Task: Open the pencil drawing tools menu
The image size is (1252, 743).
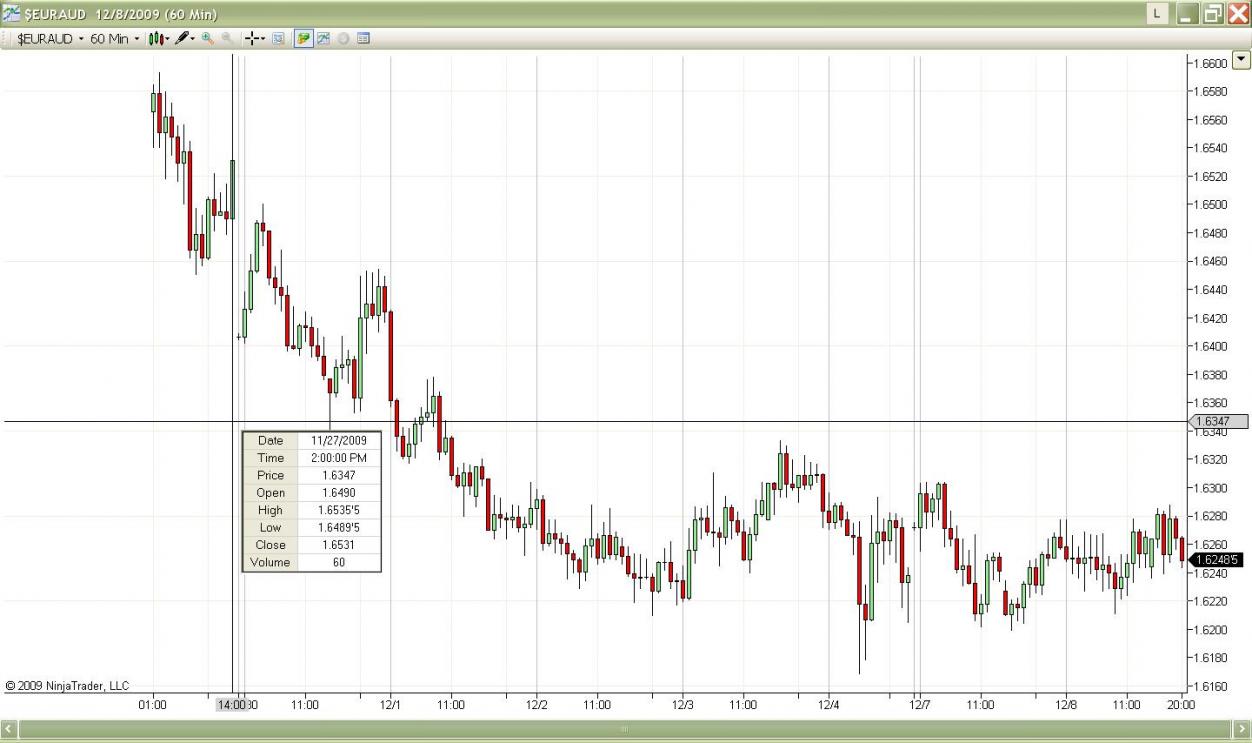Action: coord(185,39)
